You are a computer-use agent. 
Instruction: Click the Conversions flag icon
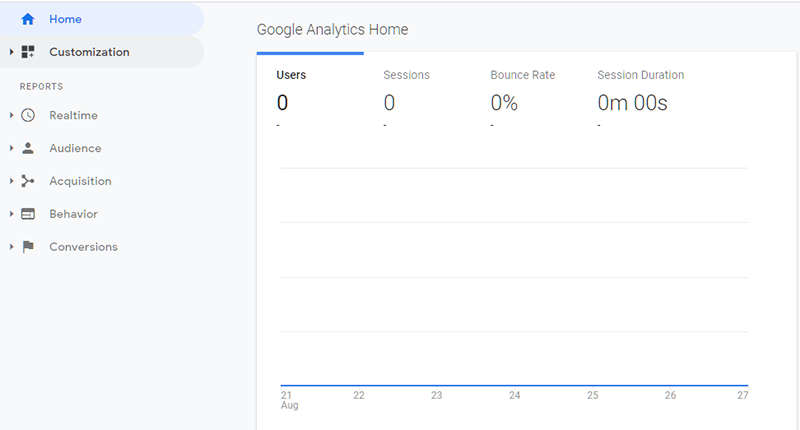28,247
